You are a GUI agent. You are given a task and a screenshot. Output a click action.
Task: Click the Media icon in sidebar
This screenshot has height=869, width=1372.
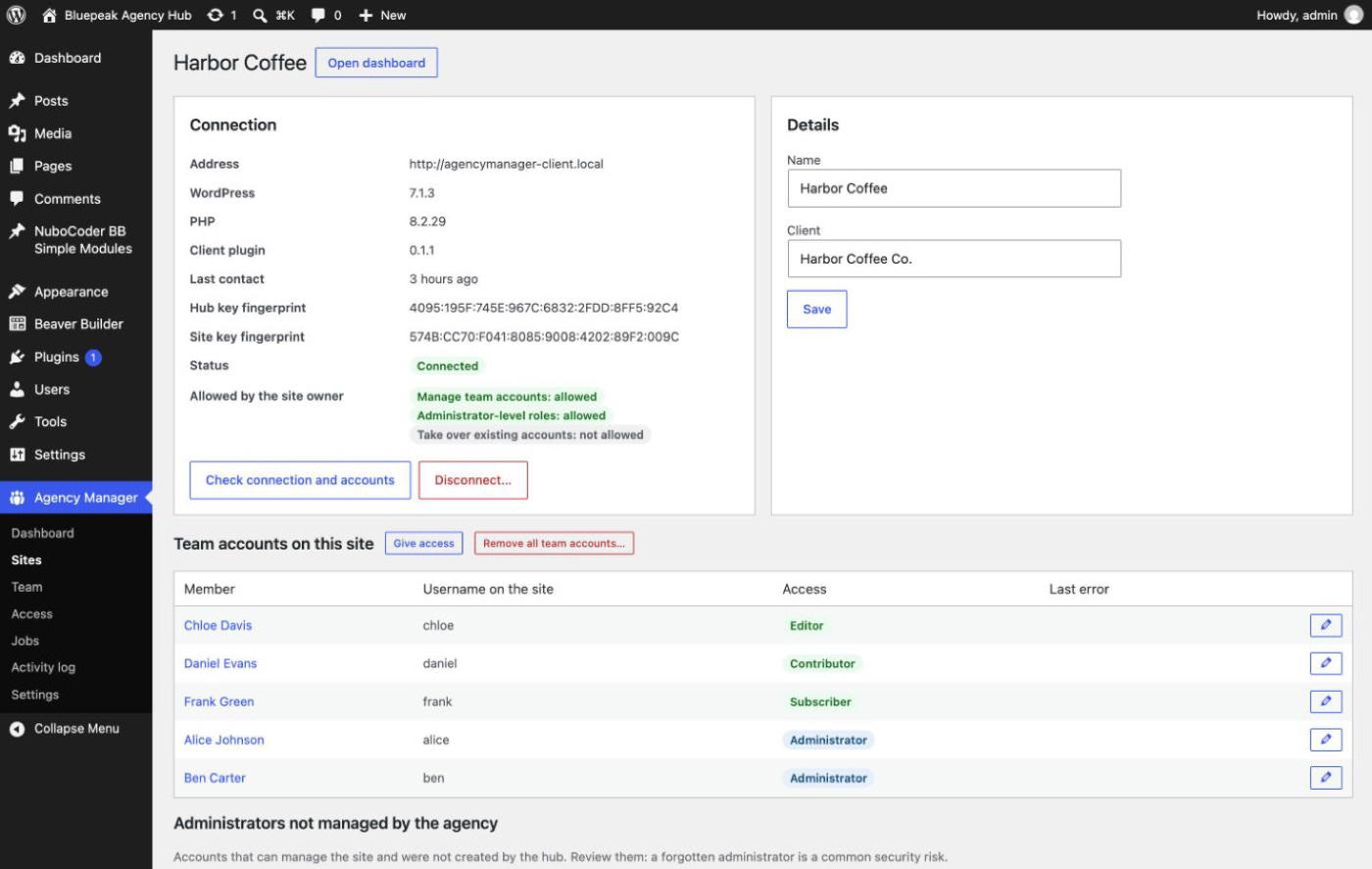[17, 133]
